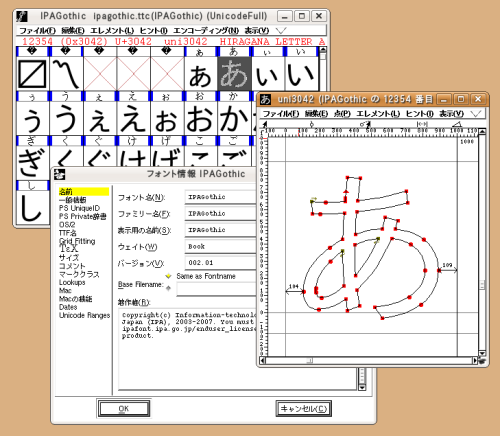Select the large う glyph cell
The image size is (500, 436).
coord(66,118)
